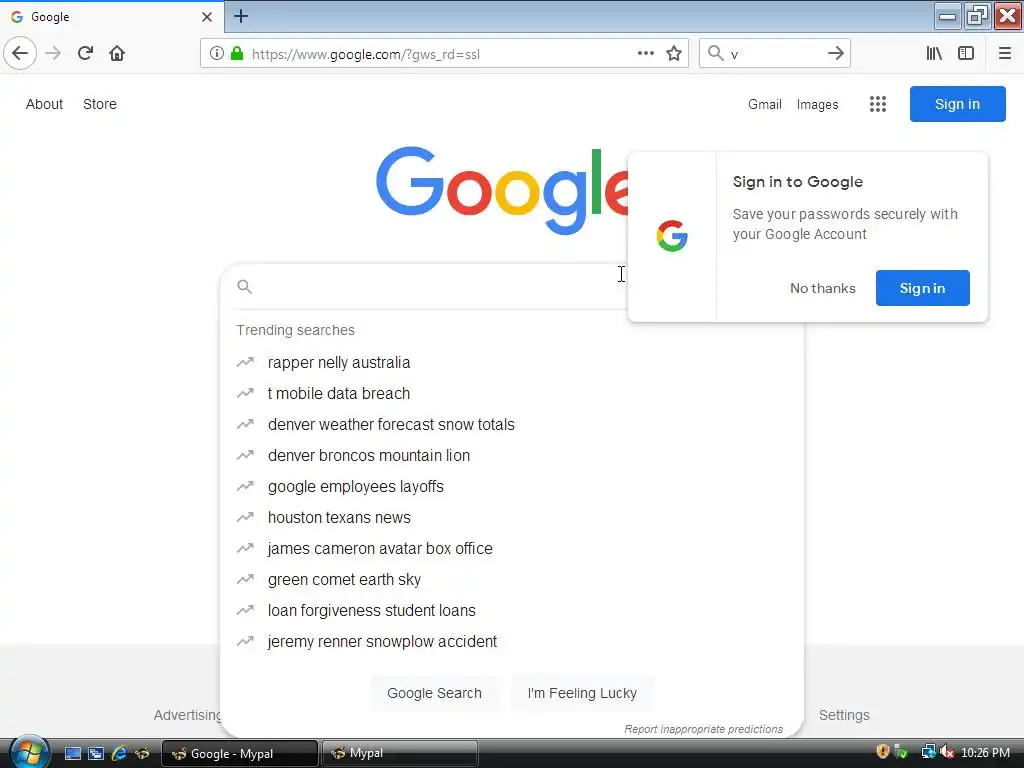
Task: Open the Gmail link
Action: point(765,104)
